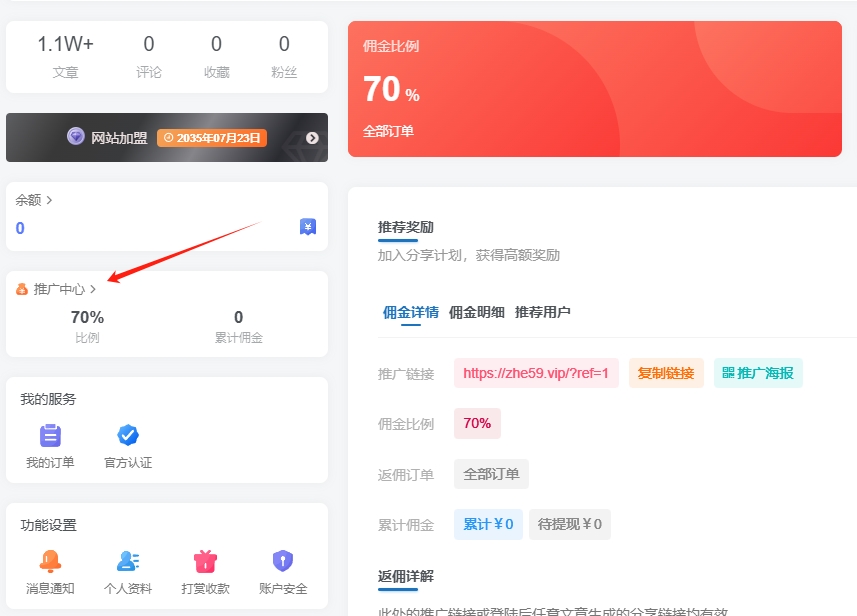Click the 推广中心 money bag icon
The height and width of the screenshot is (616, 857).
21,289
